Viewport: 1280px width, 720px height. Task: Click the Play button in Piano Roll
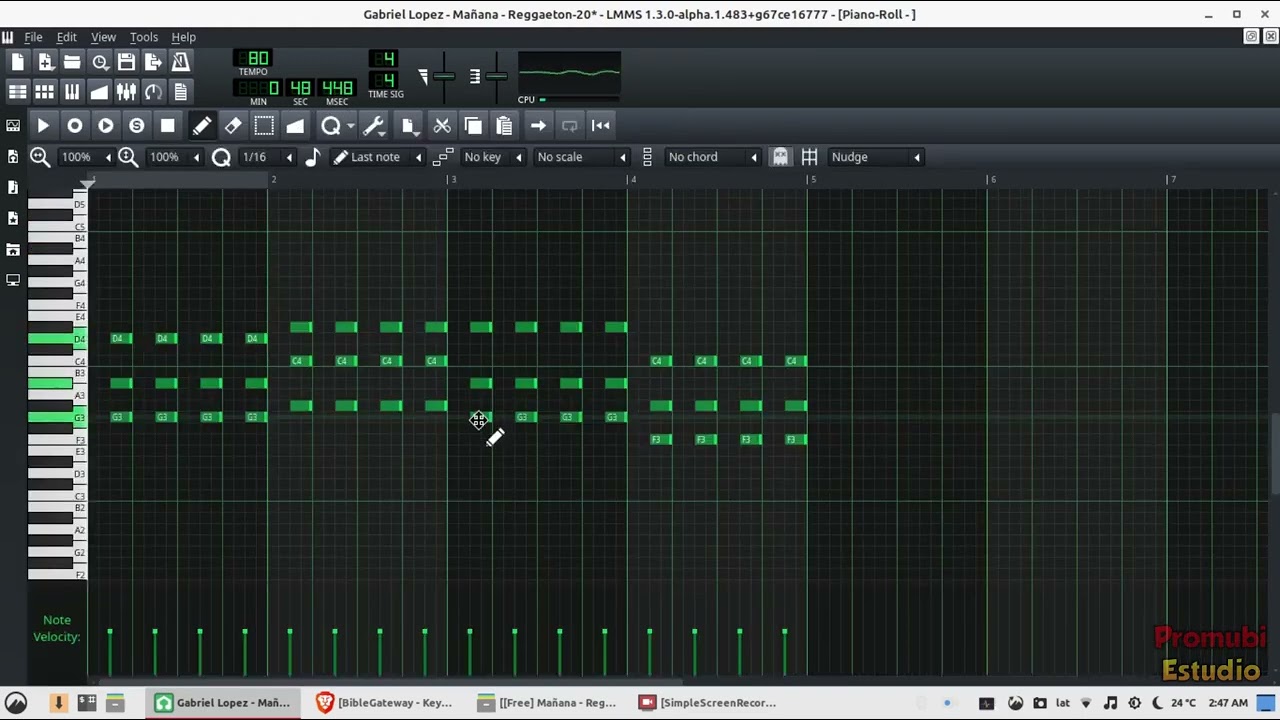(43, 126)
